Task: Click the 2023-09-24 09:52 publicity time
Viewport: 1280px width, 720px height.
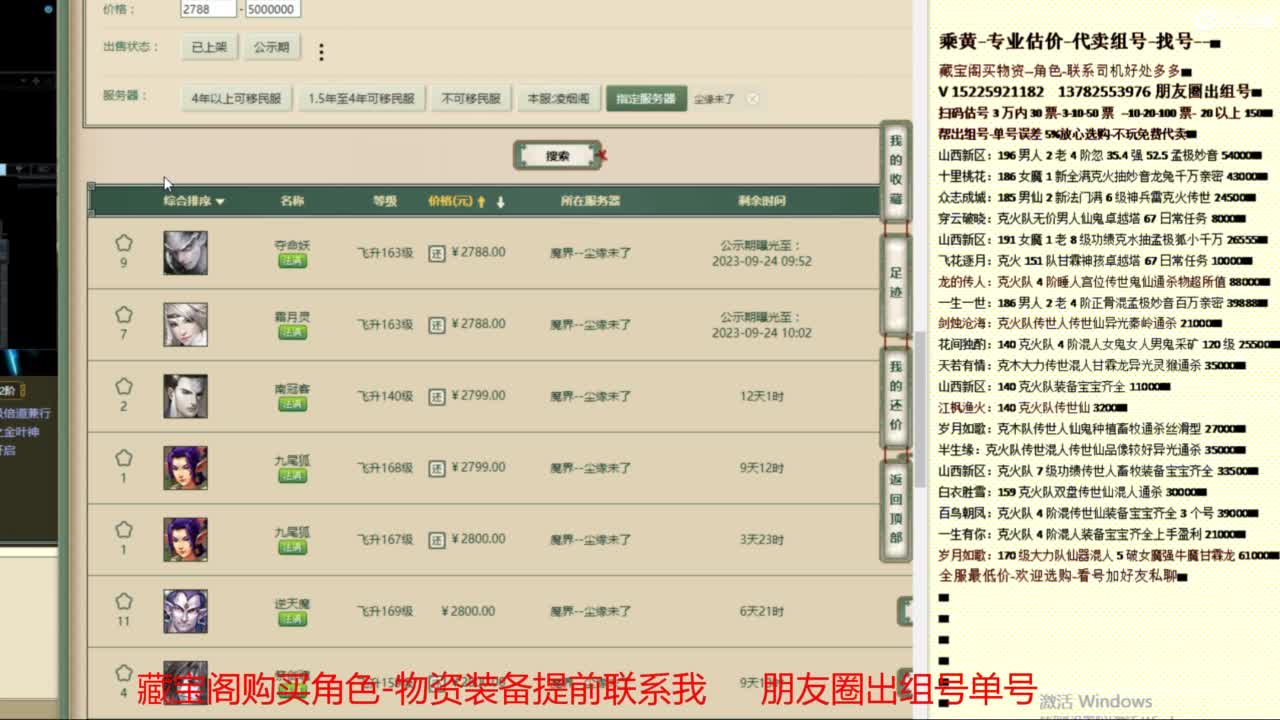Action: [x=762, y=261]
